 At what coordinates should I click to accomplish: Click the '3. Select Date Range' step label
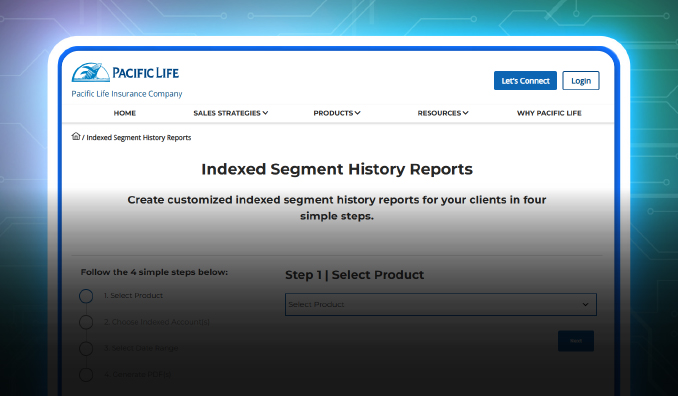[141, 348]
